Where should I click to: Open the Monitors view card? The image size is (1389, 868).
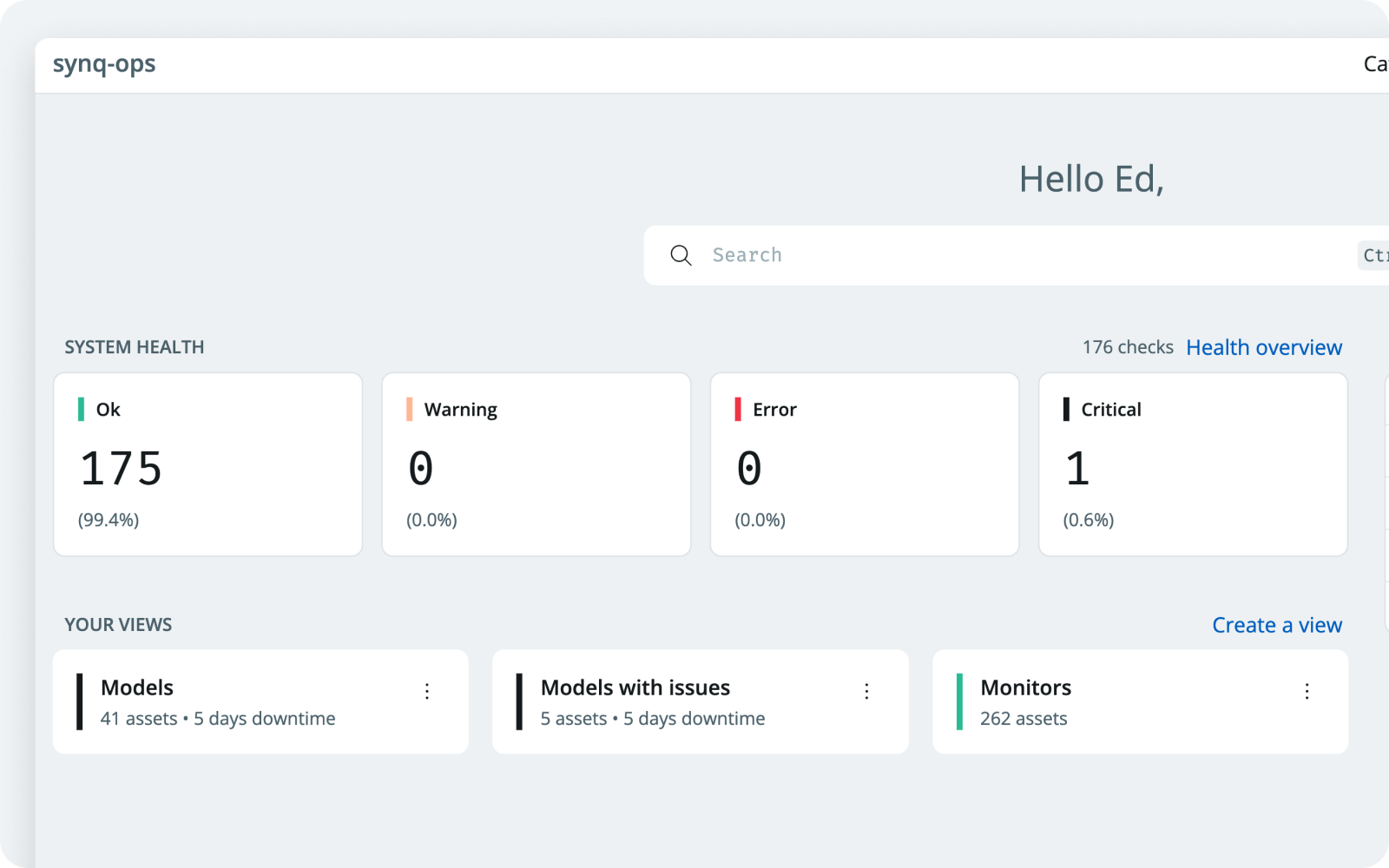click(1140, 701)
